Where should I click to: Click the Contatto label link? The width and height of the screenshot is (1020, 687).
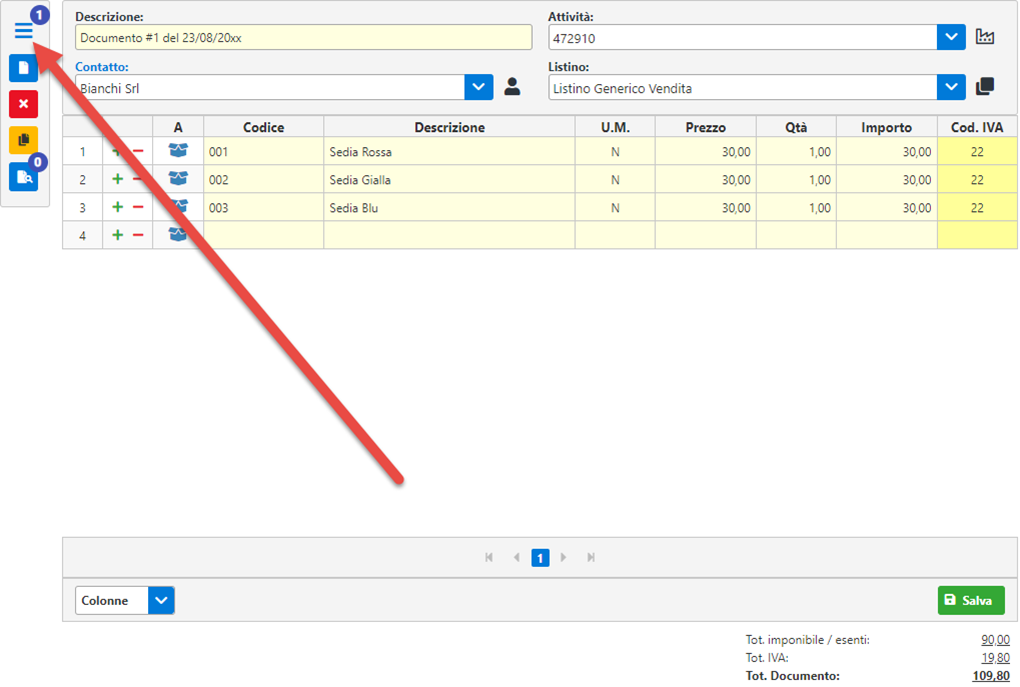[x=101, y=66]
